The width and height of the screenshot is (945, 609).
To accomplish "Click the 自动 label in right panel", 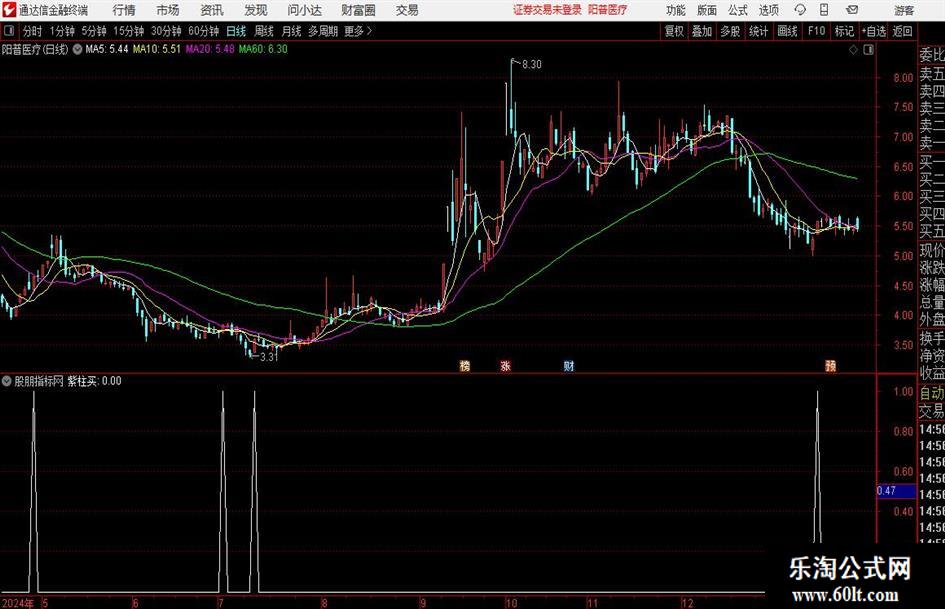I will [x=932, y=393].
